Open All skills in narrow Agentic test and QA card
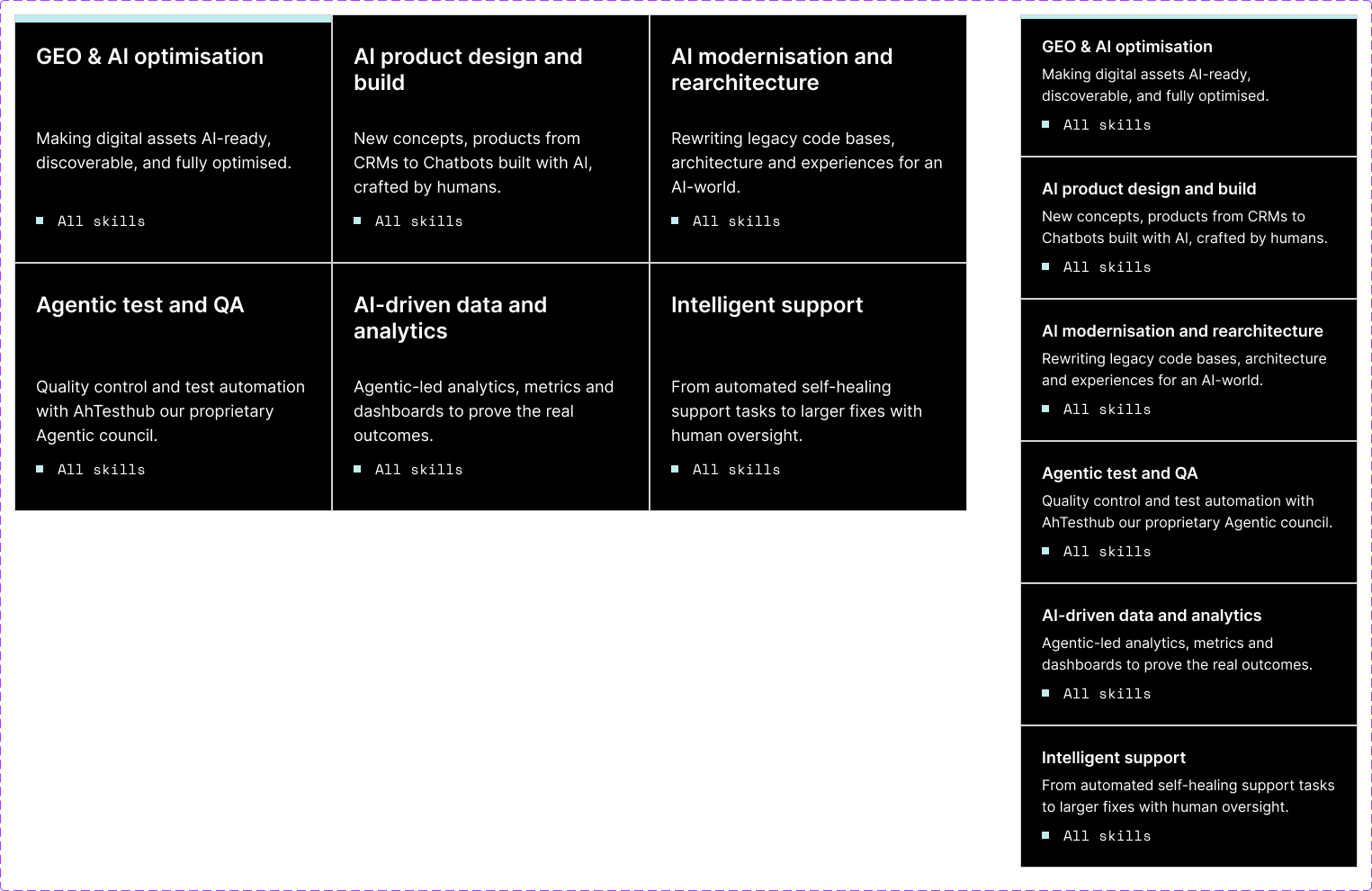The image size is (1372, 891). click(x=1107, y=552)
